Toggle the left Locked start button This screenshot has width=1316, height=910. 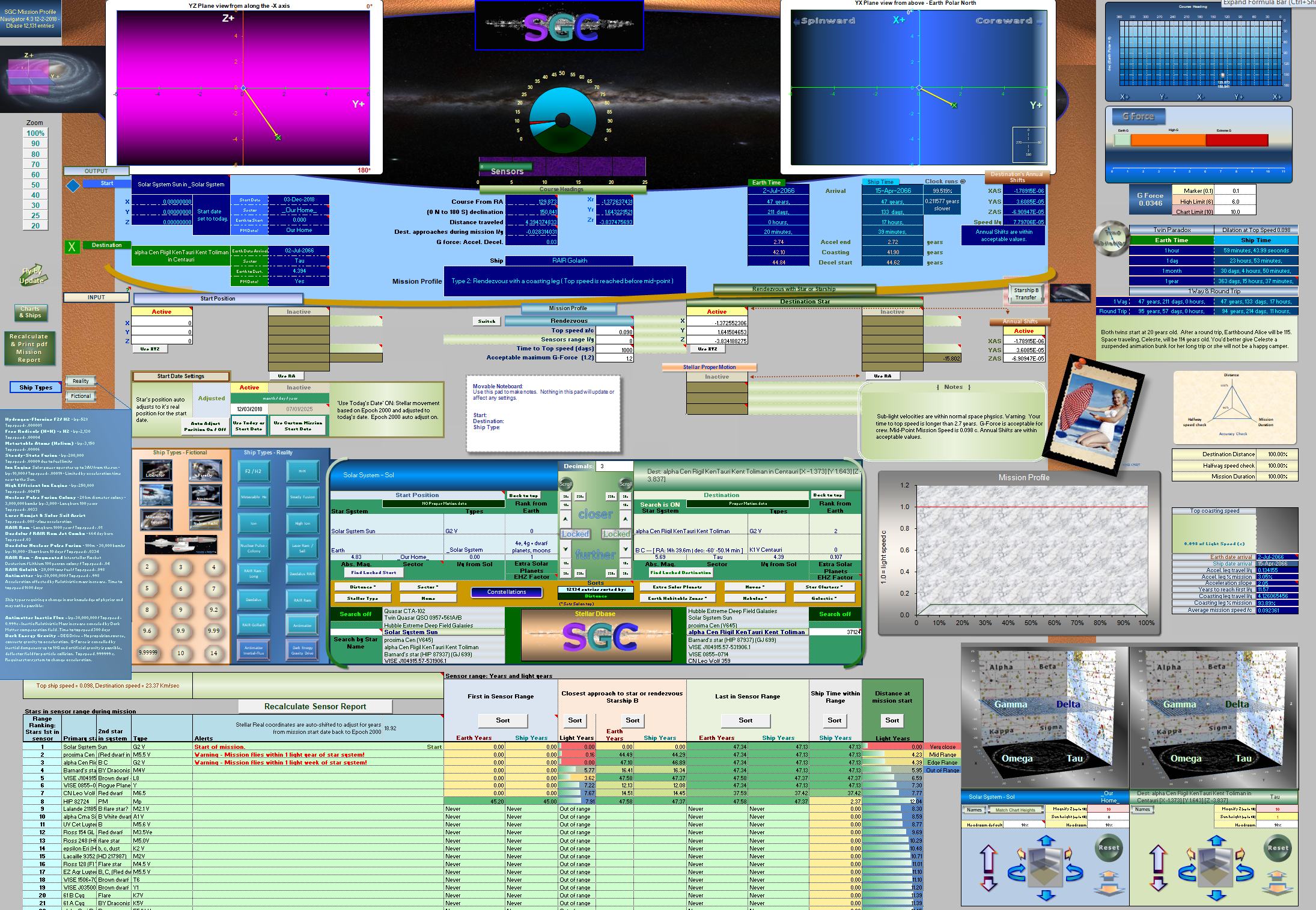(x=575, y=534)
